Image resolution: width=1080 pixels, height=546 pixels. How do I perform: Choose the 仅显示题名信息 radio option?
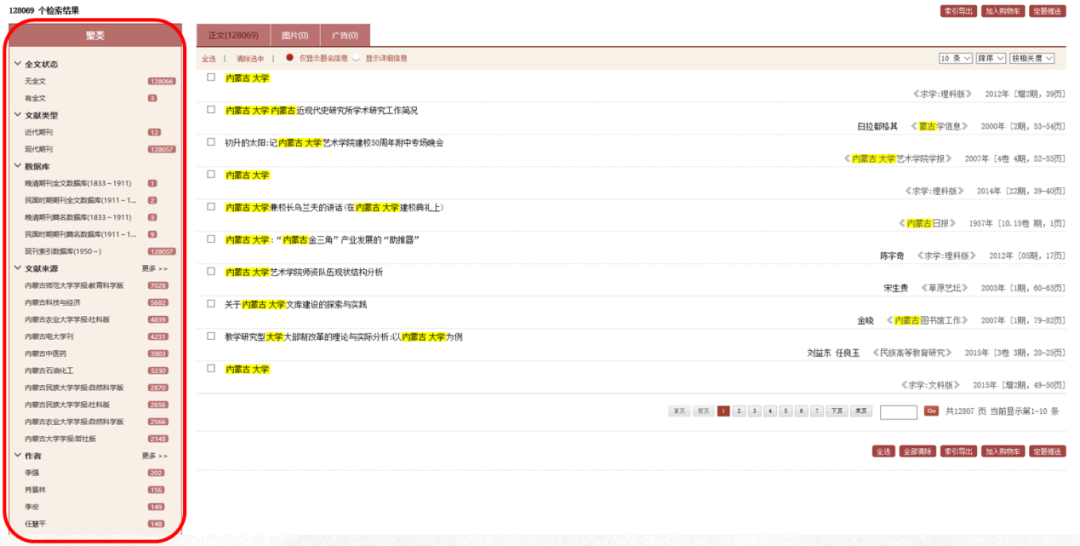[290, 58]
